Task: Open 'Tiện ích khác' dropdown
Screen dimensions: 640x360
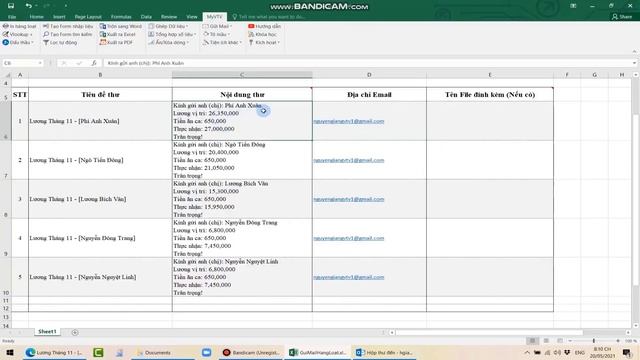Action: 222,42
